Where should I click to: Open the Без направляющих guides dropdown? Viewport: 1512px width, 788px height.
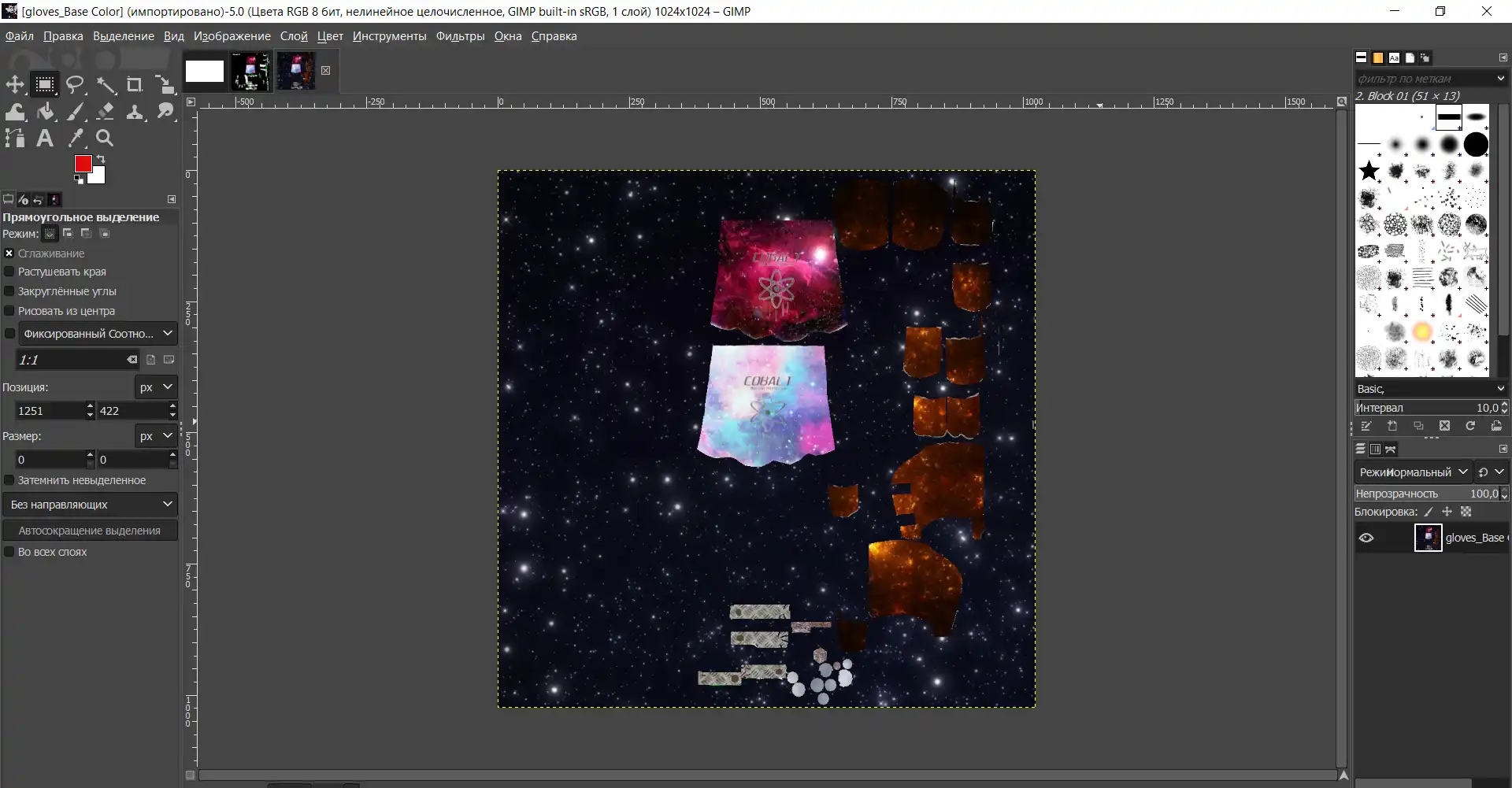tap(90, 505)
